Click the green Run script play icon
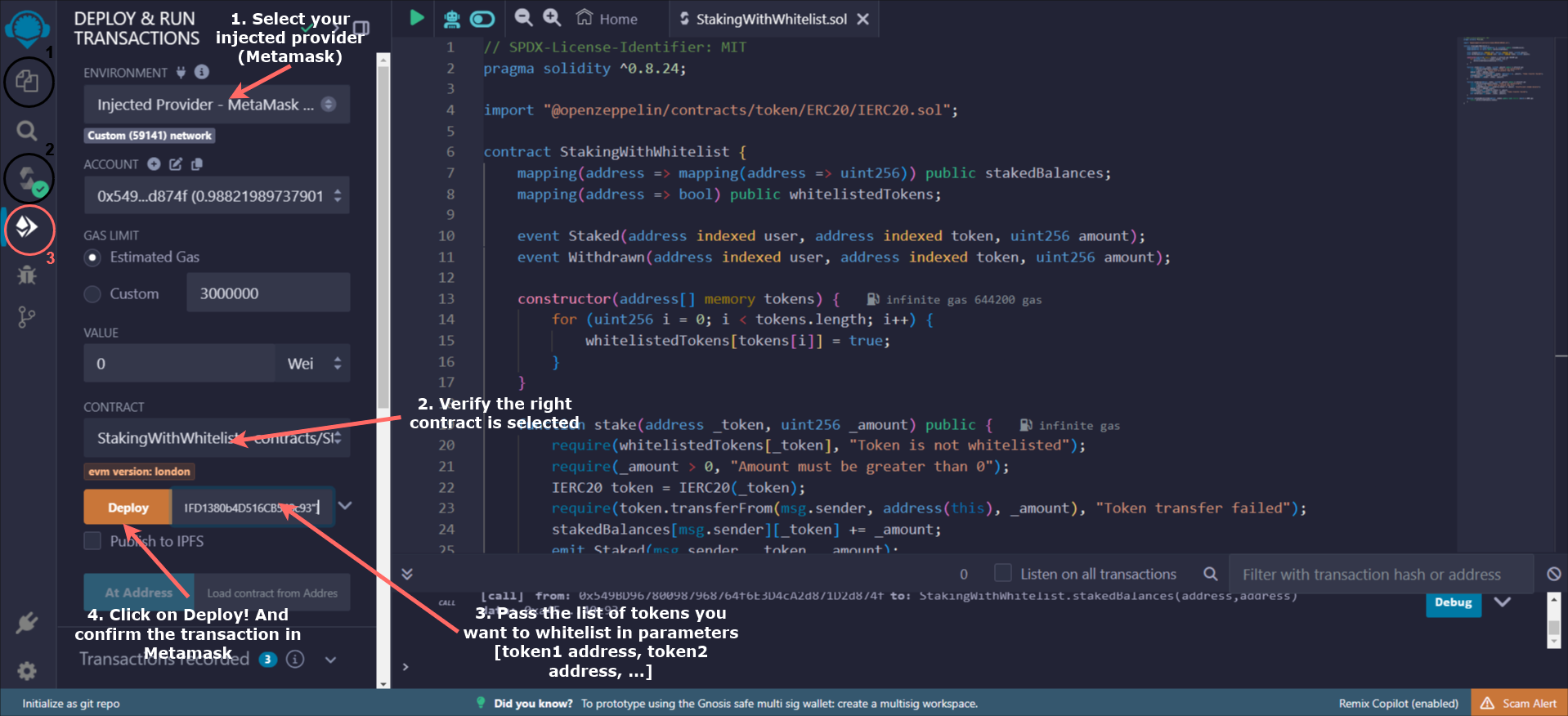The width and height of the screenshot is (1568, 716). click(416, 18)
